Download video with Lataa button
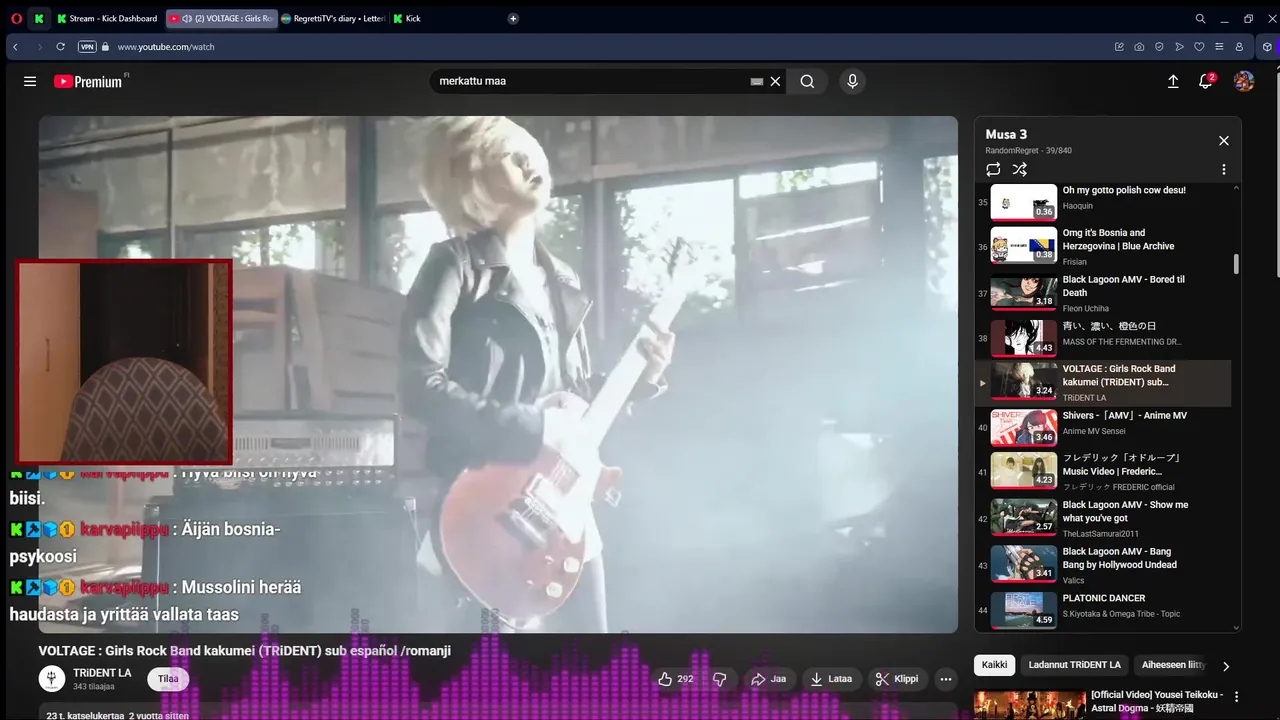This screenshot has width=1280, height=720. [x=831, y=679]
